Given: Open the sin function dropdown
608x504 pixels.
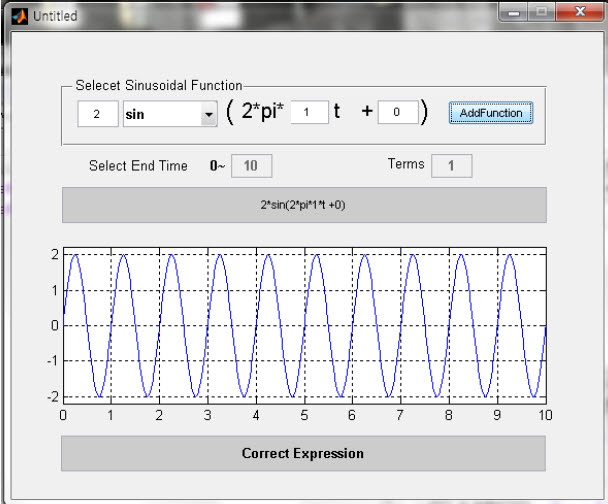Looking at the screenshot, I should 209,114.
